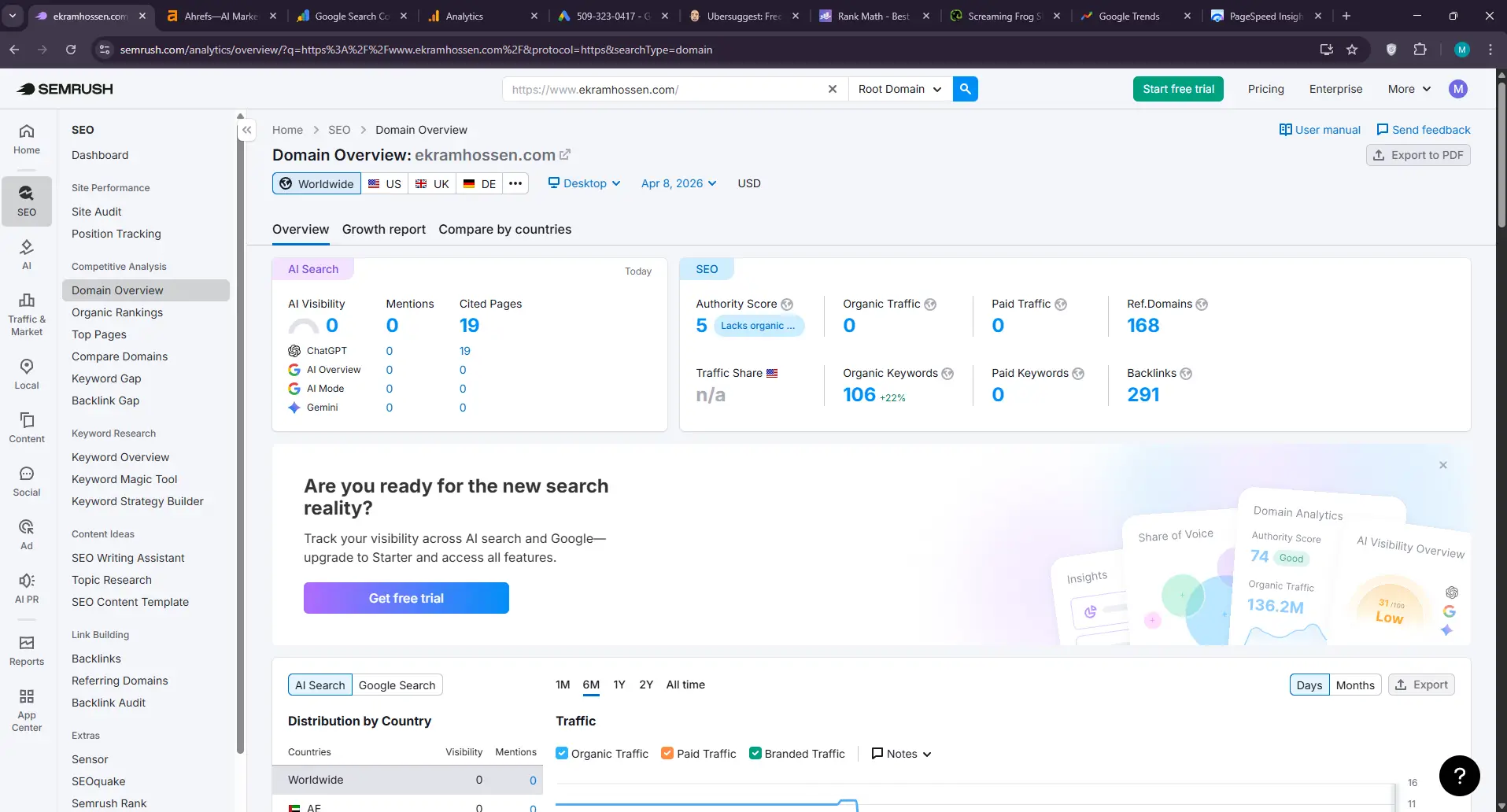Click Export to PDF button
The image size is (1507, 812).
[1418, 155]
